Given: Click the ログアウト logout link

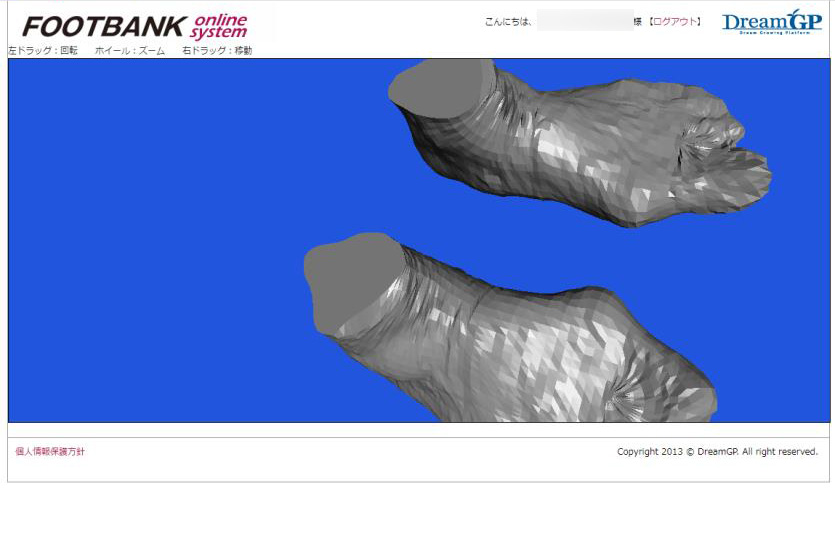Looking at the screenshot, I should (x=676, y=22).
